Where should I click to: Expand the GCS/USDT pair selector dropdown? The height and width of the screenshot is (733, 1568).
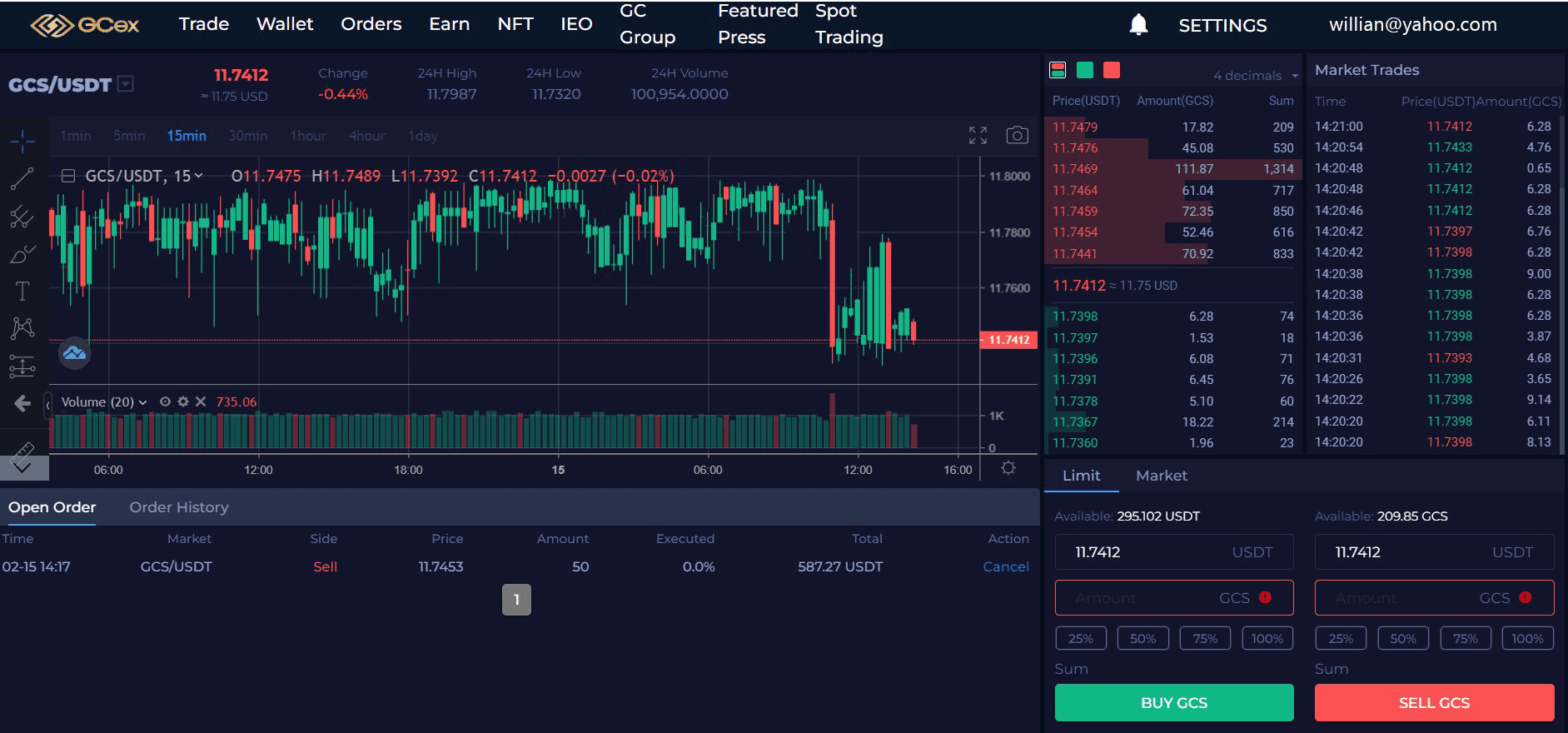click(126, 83)
